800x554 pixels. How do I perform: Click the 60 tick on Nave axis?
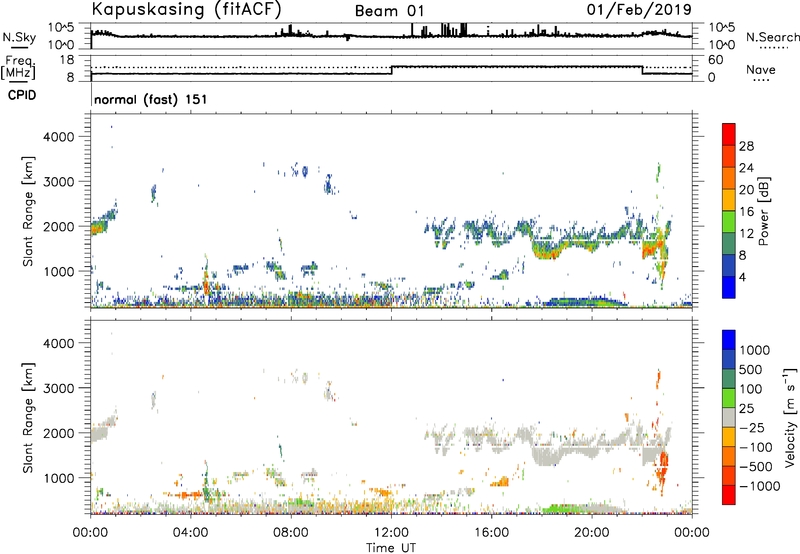pos(715,60)
